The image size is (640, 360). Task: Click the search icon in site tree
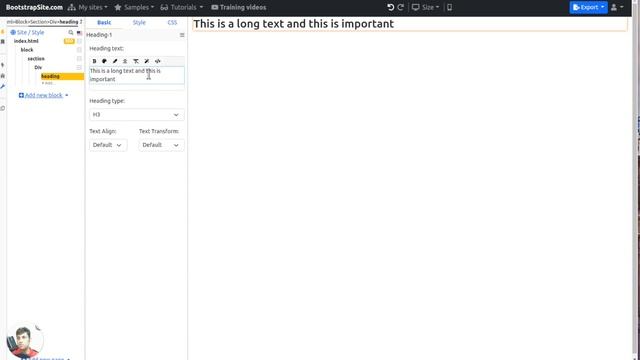coord(71,32)
